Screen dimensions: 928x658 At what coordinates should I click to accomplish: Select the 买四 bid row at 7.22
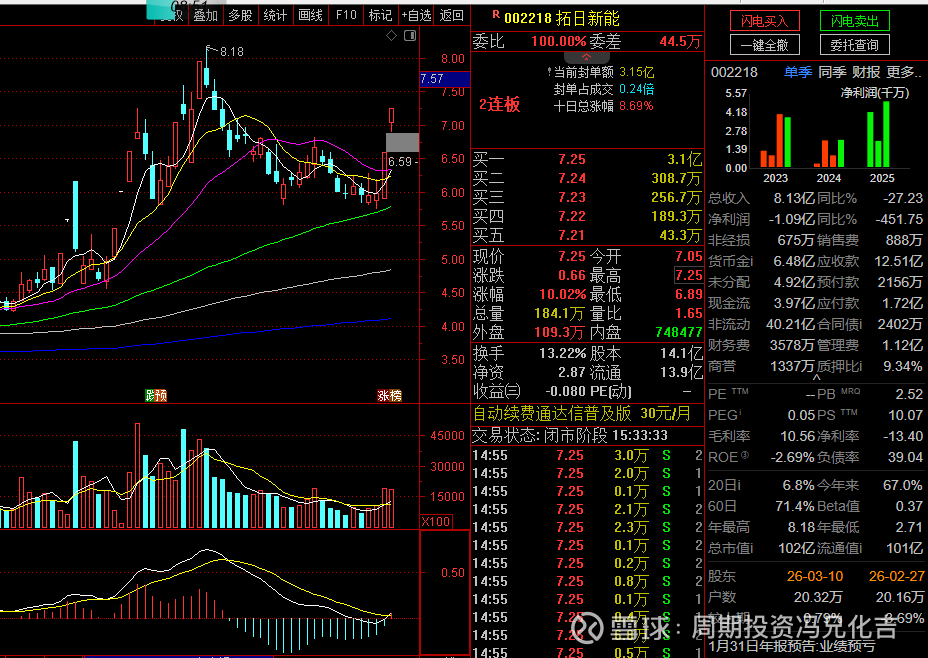click(x=588, y=216)
